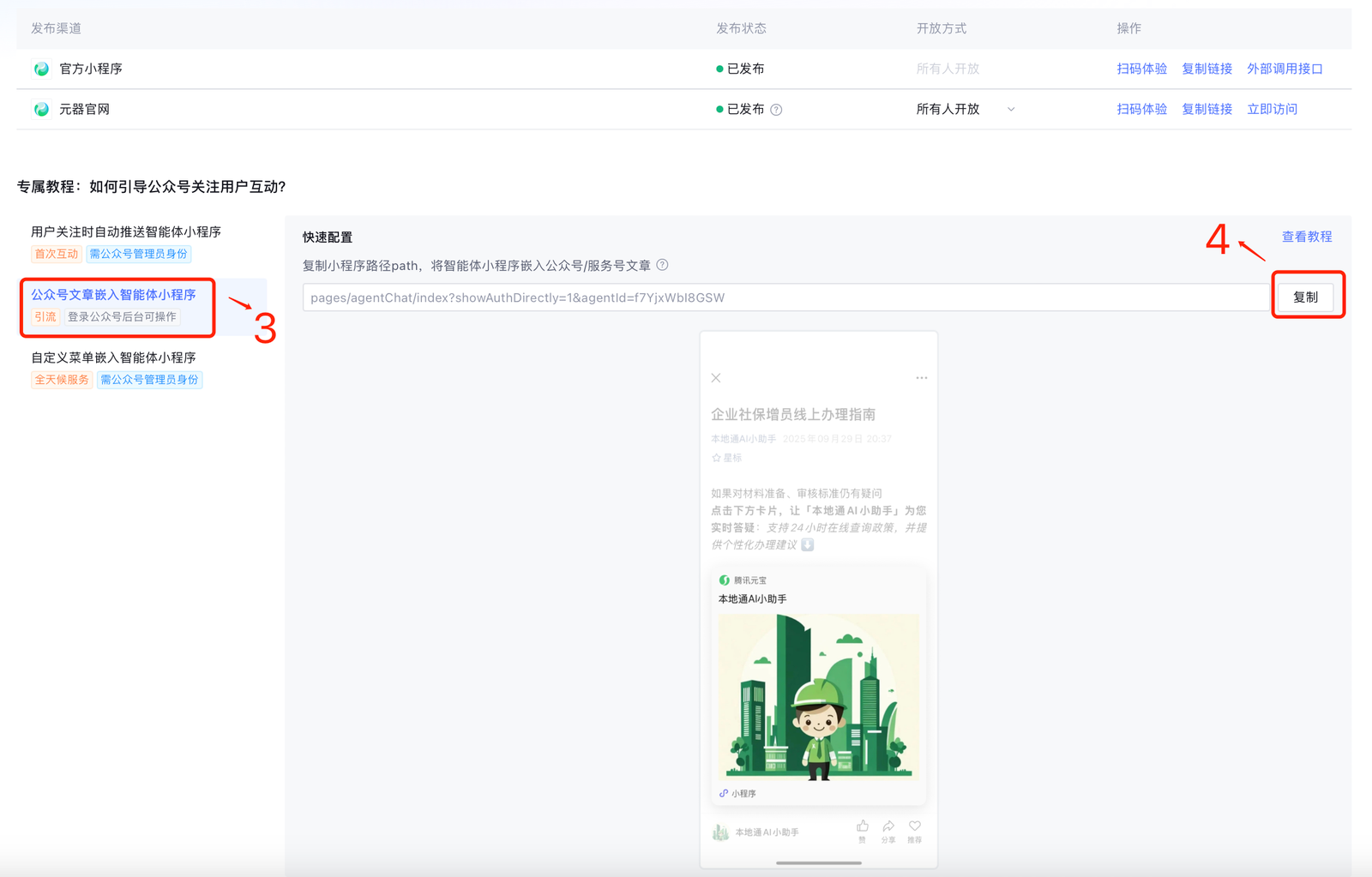Click the 元器官网 channel icon

41,109
